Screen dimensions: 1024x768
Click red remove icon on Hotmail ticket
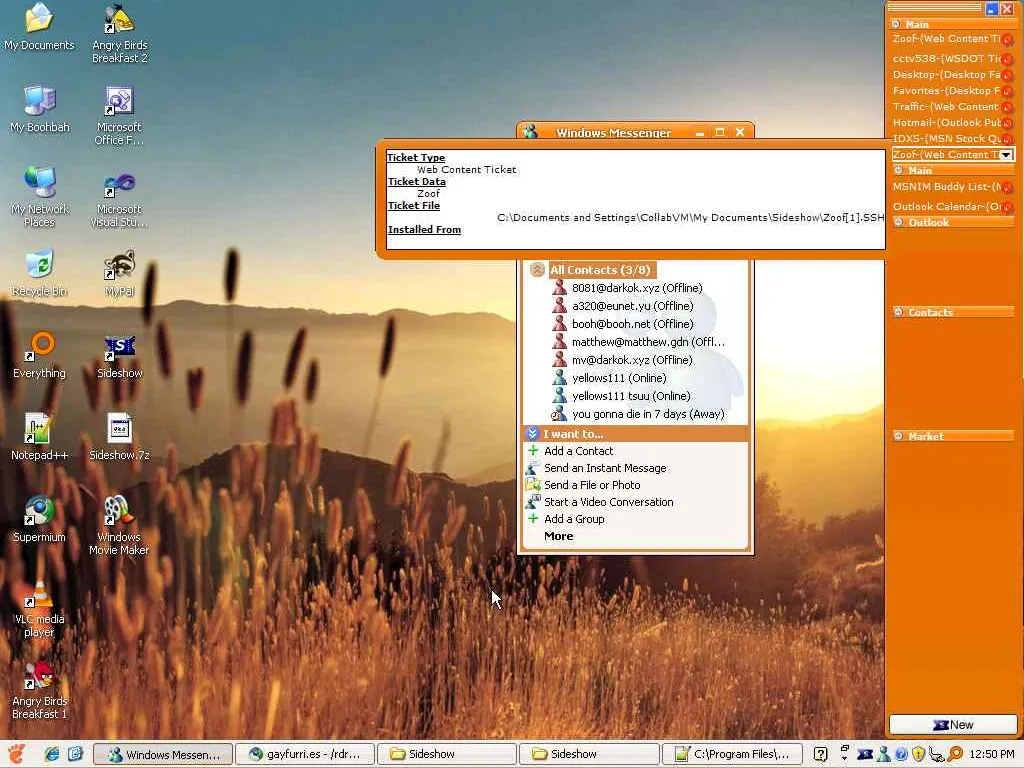tap(1008, 123)
